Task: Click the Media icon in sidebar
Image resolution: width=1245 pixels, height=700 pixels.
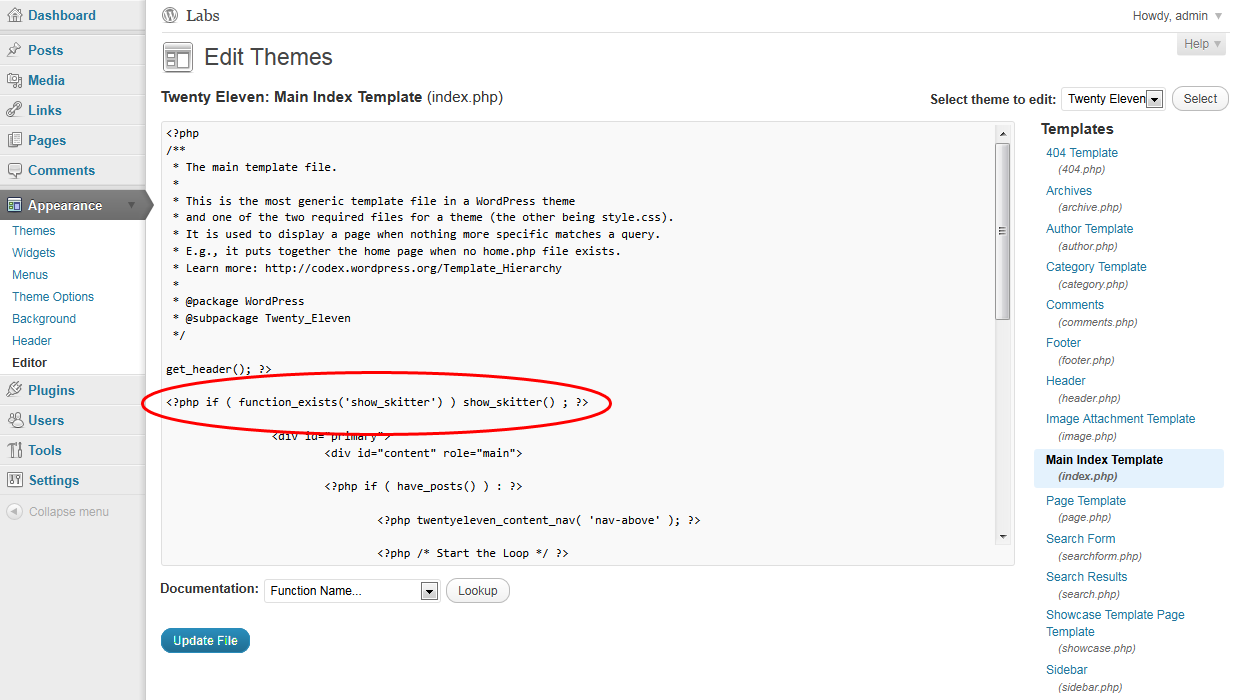Action: pos(14,80)
